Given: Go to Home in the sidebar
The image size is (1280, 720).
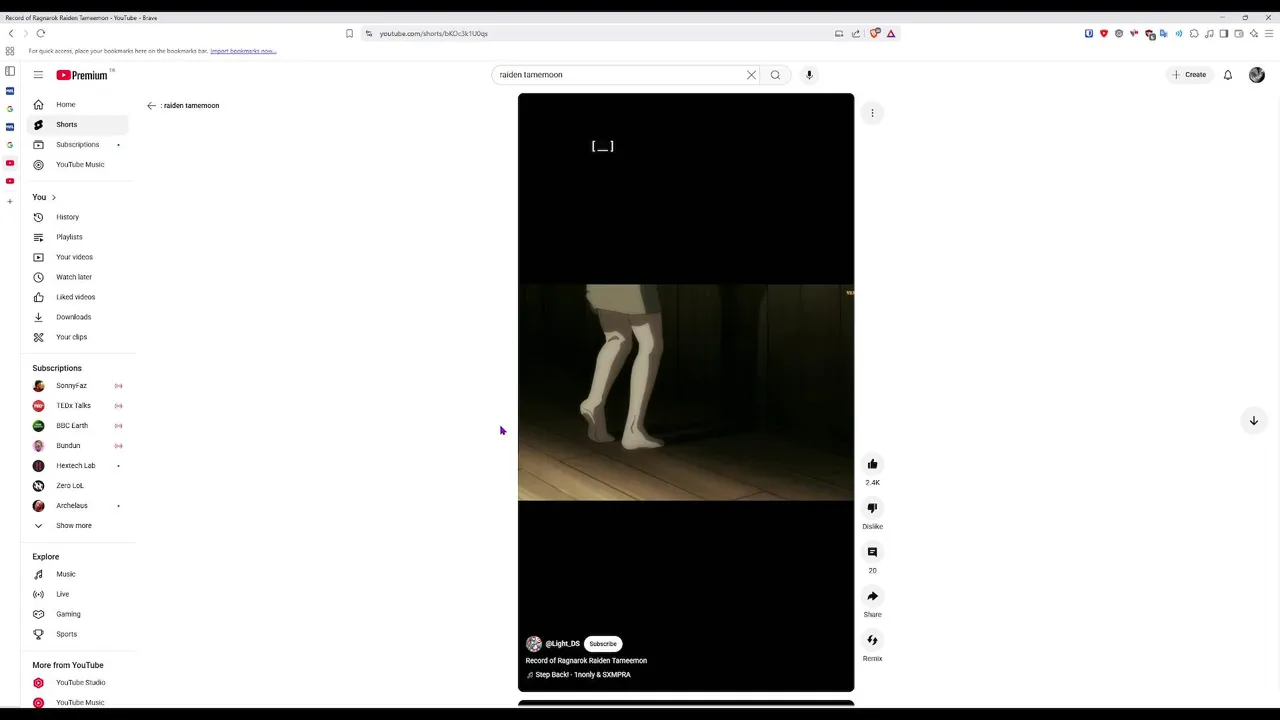Looking at the screenshot, I should pos(78,104).
